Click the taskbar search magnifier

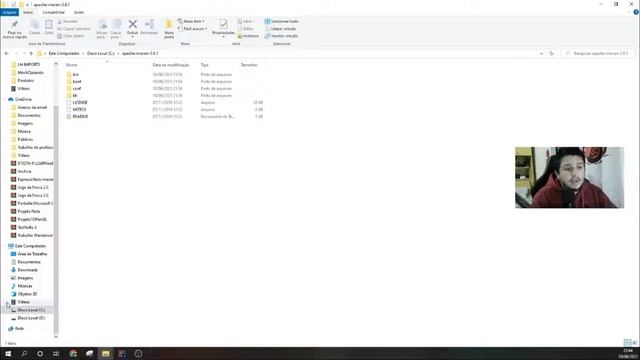[24, 353]
